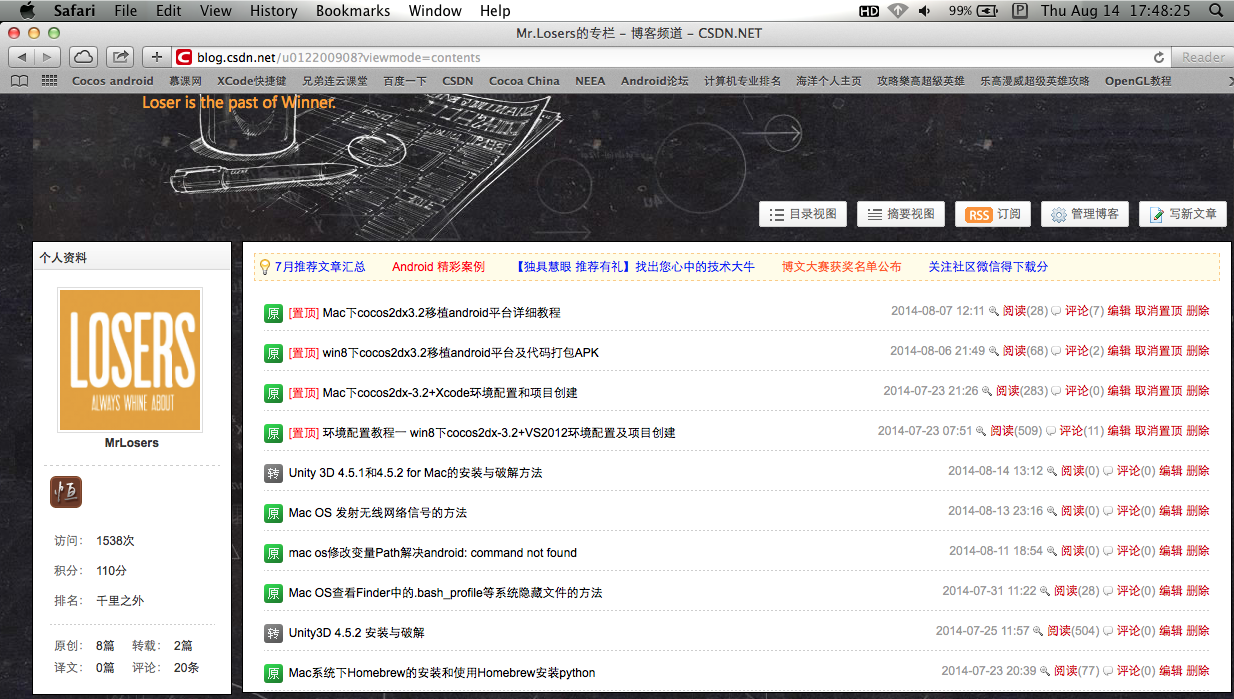This screenshot has width=1234, height=699.
Task: Click green 原 icon beside Mac OS 发射无线网络信号
Action: [x=273, y=513]
